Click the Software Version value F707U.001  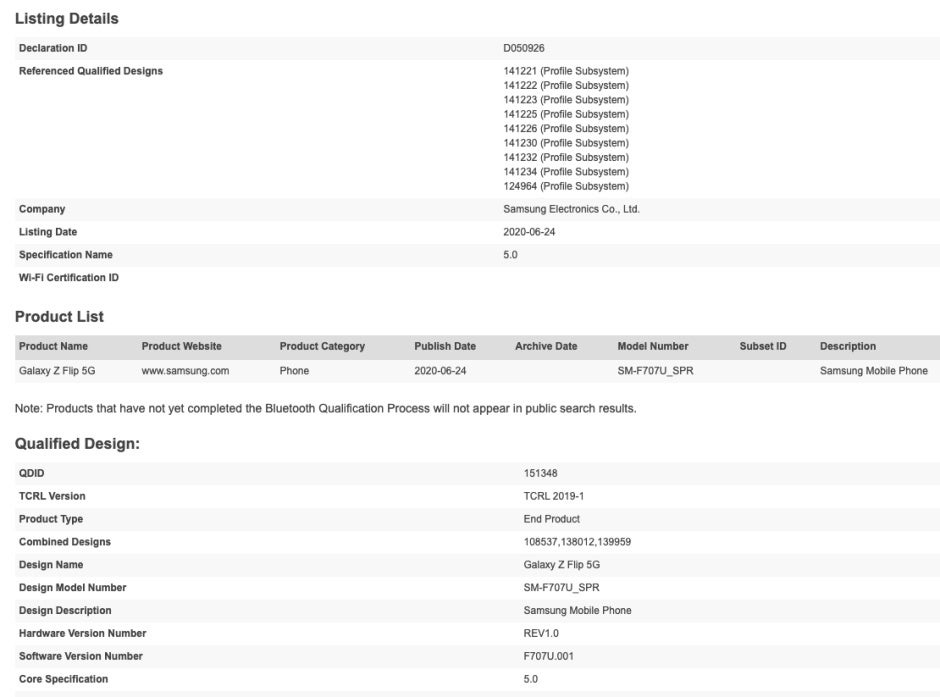548,656
